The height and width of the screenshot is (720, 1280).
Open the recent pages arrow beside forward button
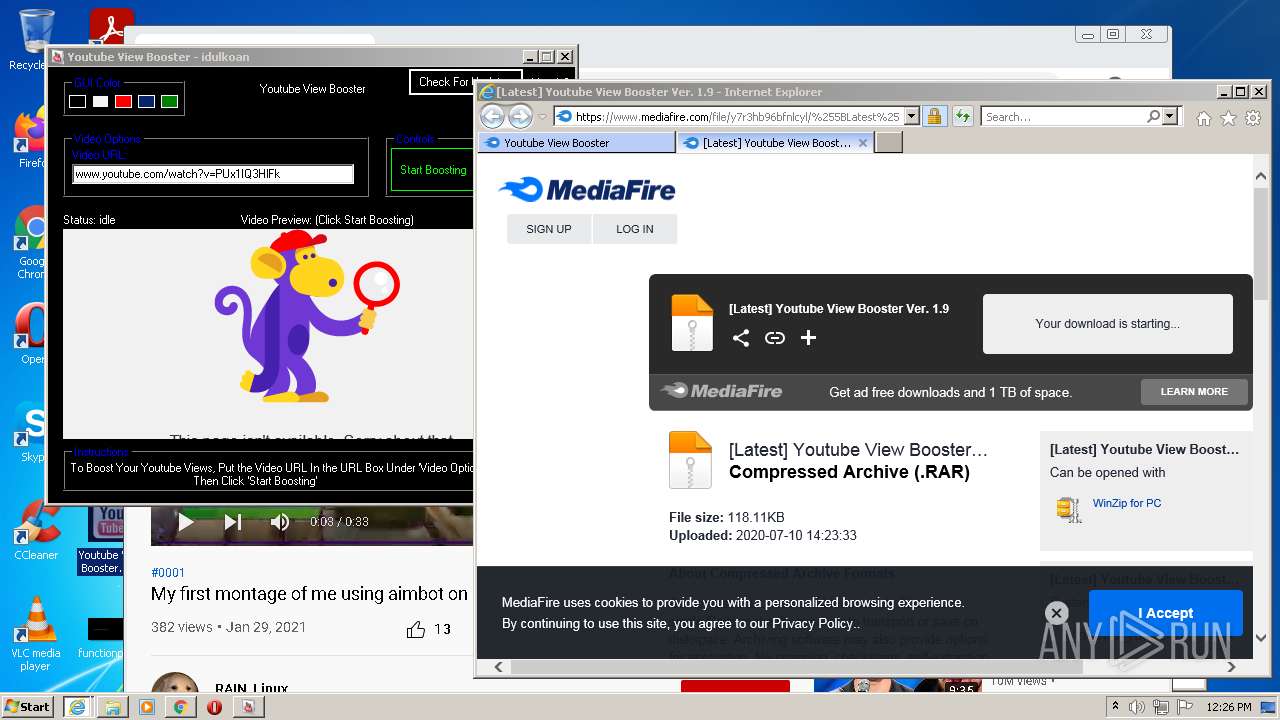(x=543, y=117)
